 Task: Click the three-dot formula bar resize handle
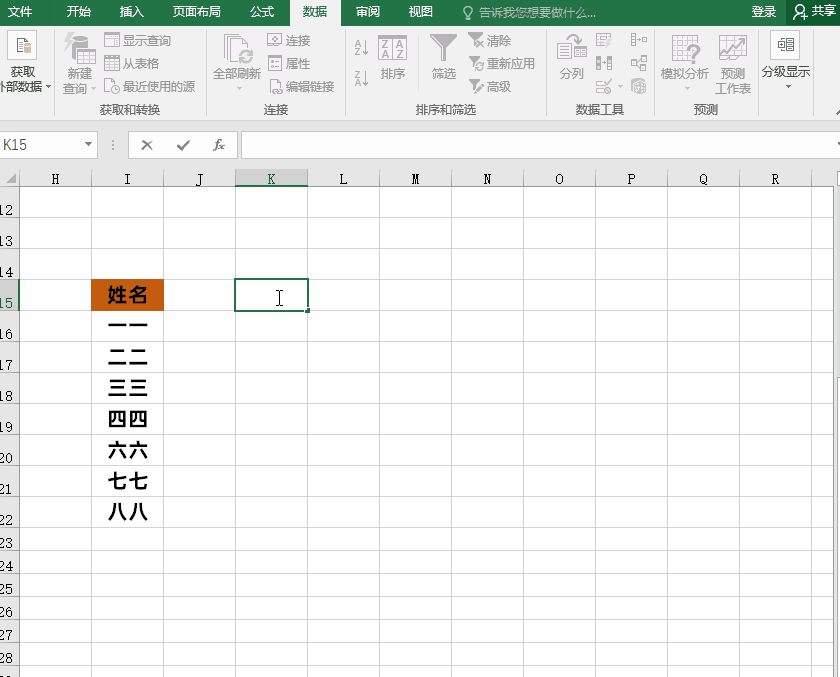click(x=113, y=145)
